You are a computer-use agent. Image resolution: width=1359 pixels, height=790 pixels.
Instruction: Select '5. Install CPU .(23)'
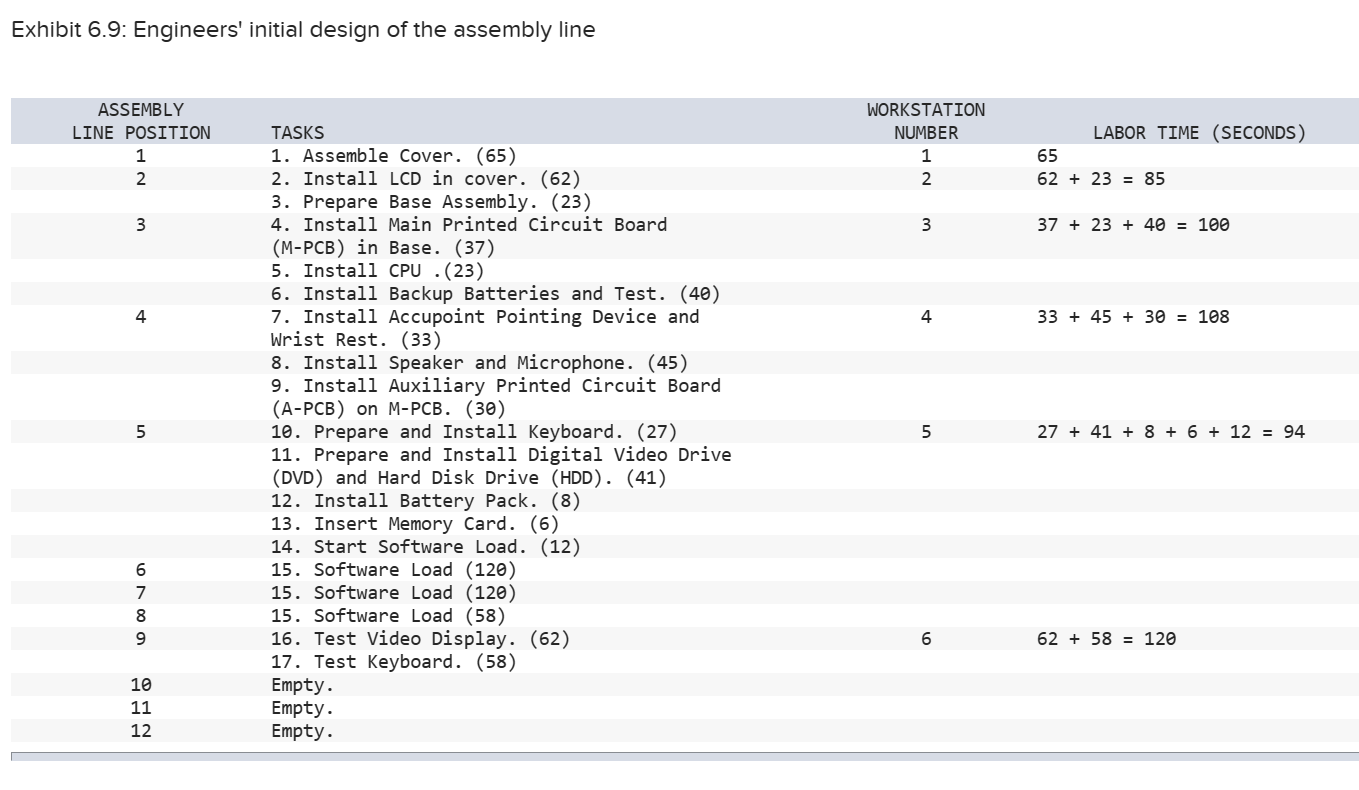click(378, 271)
